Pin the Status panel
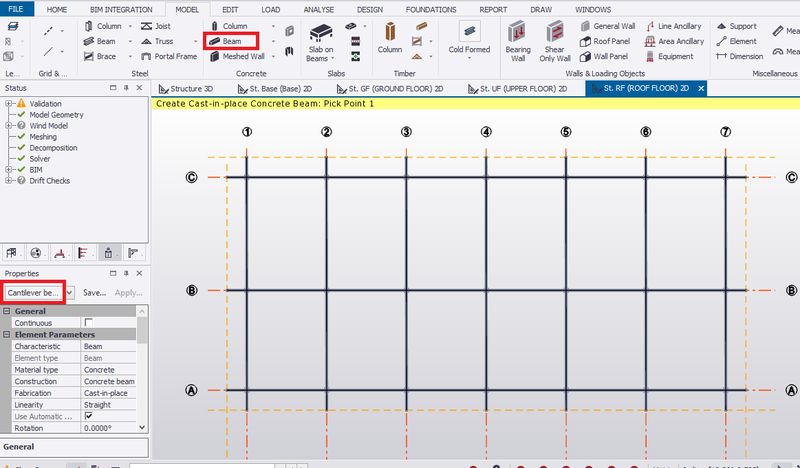The height and width of the screenshot is (468, 800). click(126, 88)
